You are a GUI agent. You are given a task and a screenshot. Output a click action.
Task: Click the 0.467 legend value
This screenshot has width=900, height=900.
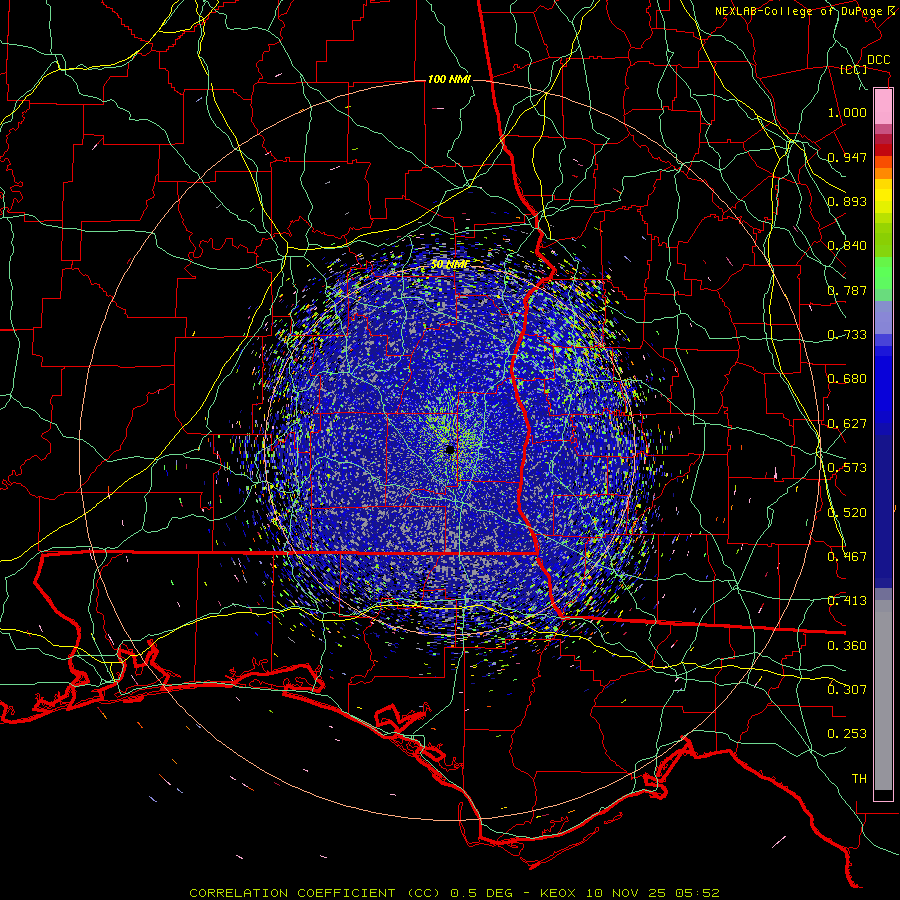coord(847,557)
